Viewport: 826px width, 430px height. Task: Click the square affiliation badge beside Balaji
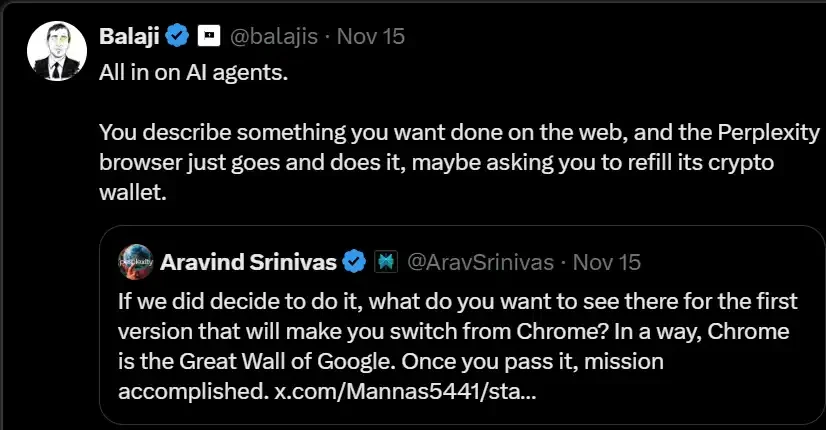[x=208, y=37]
